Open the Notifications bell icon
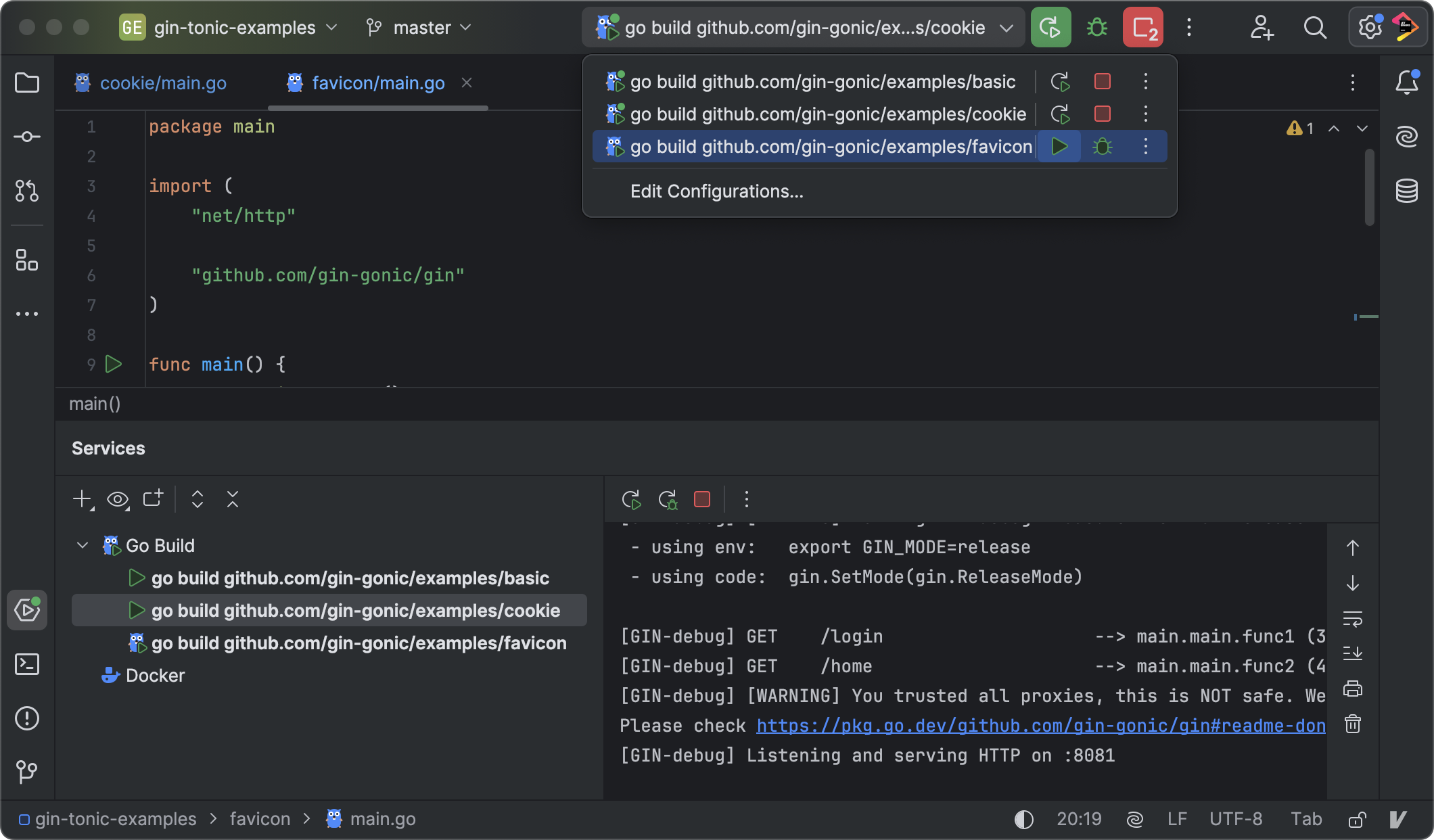Viewport: 1434px width, 840px height. (x=1406, y=83)
